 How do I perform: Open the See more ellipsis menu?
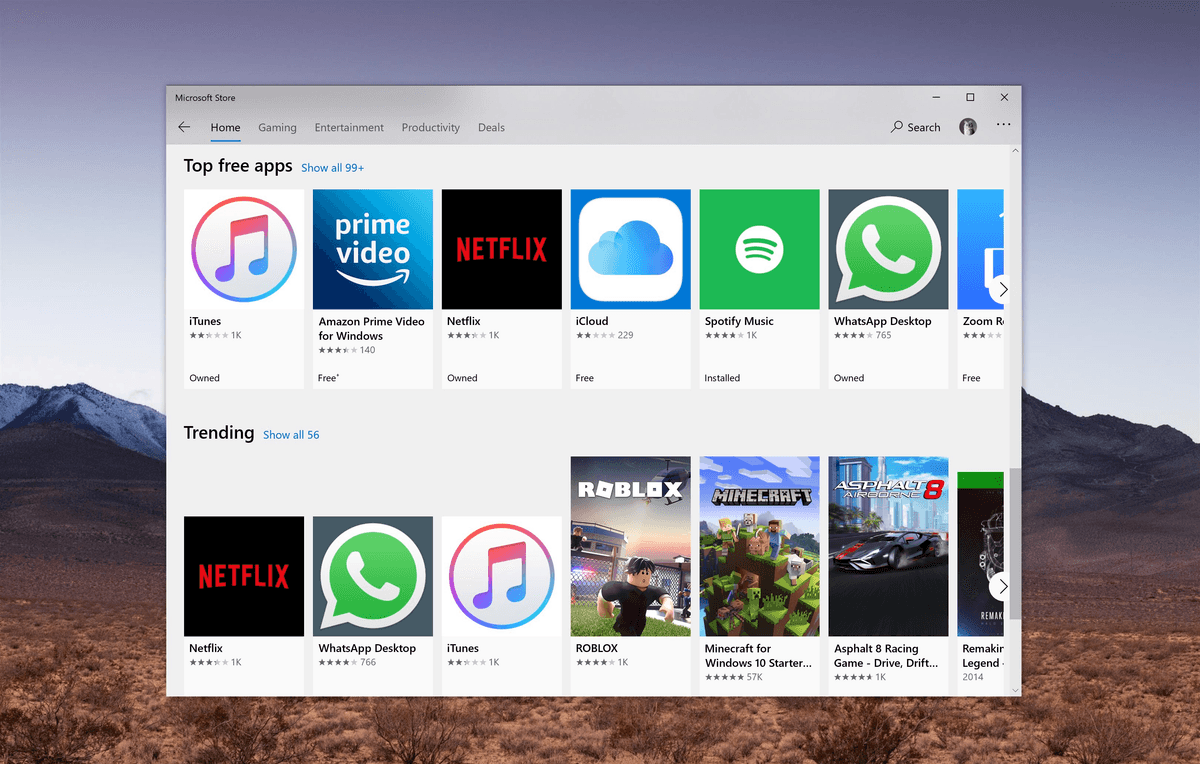[1003, 123]
